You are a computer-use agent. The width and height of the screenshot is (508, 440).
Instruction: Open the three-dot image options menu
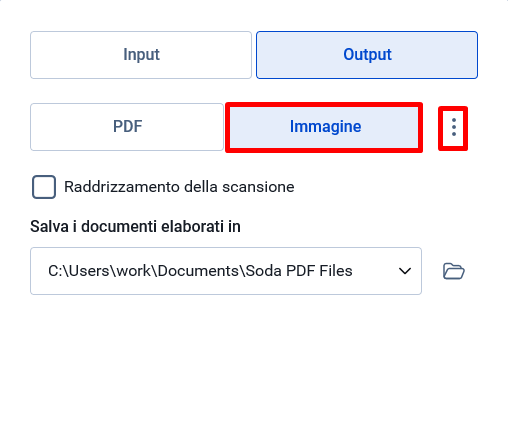coord(453,127)
